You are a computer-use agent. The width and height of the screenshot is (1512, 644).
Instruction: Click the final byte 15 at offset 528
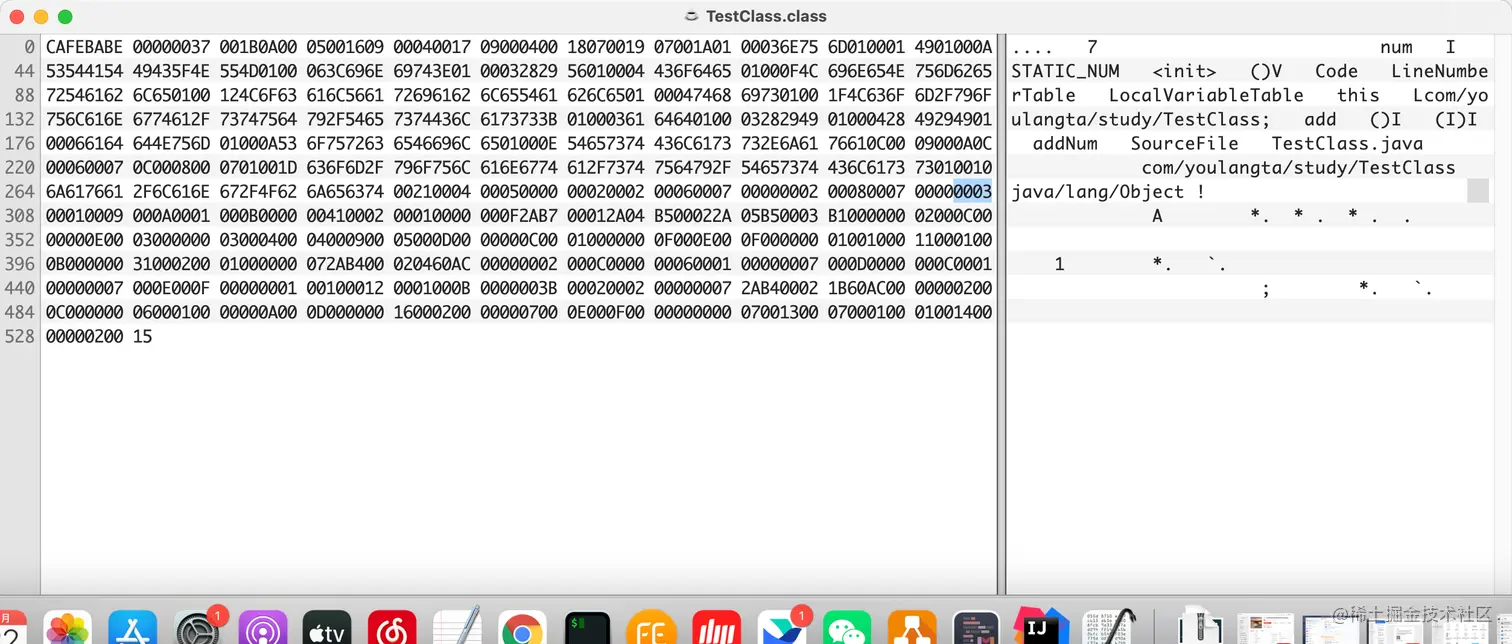coord(142,336)
